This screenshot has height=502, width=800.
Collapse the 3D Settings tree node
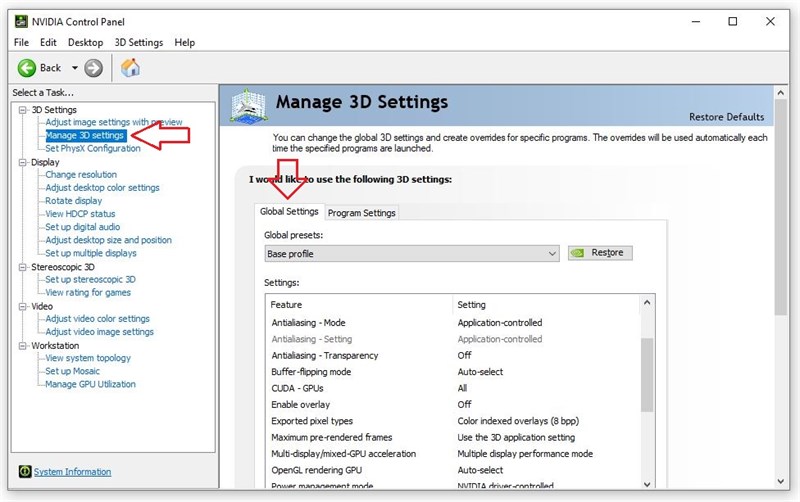point(22,110)
